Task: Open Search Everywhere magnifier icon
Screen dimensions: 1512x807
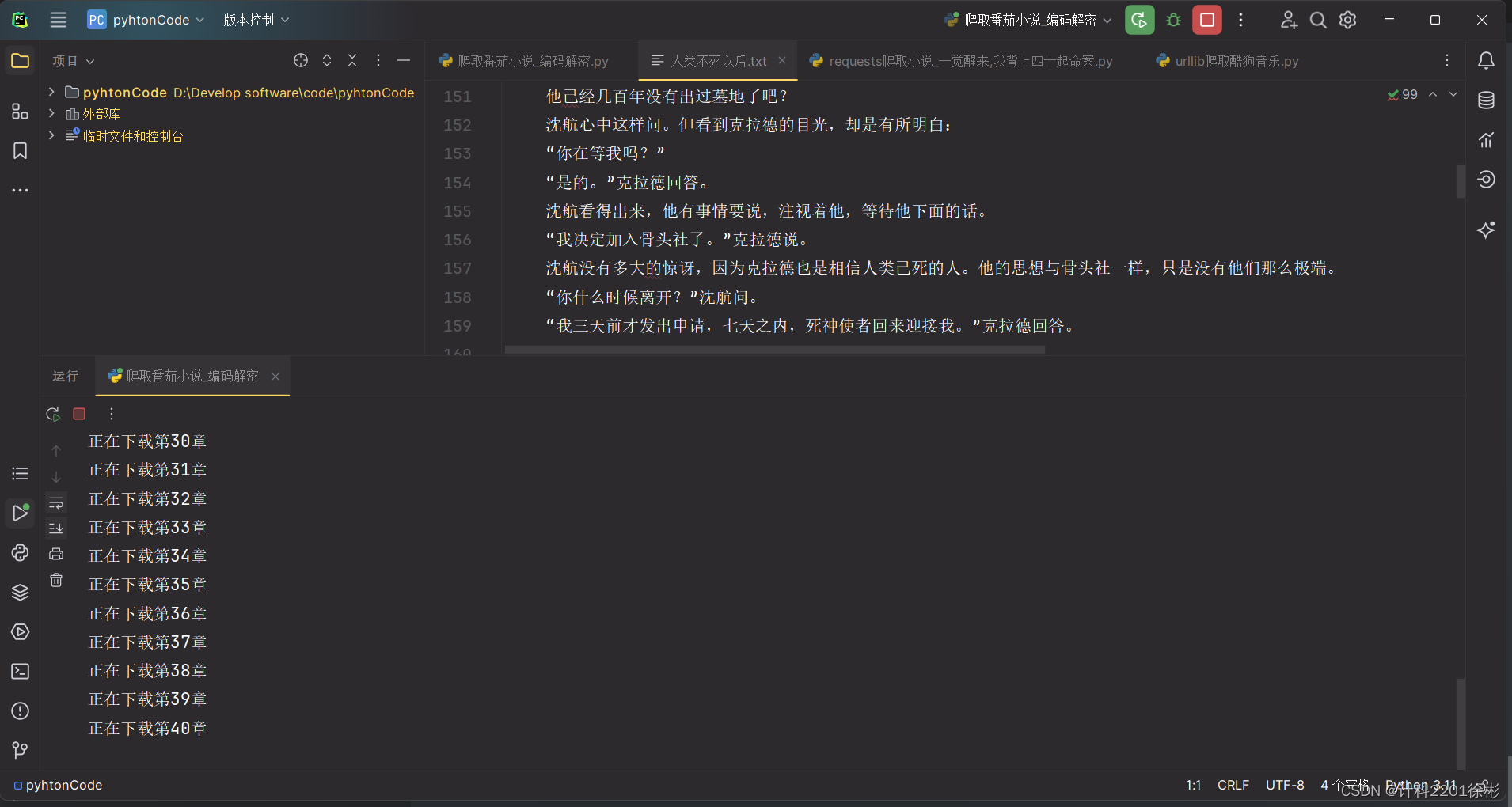Action: click(1318, 20)
